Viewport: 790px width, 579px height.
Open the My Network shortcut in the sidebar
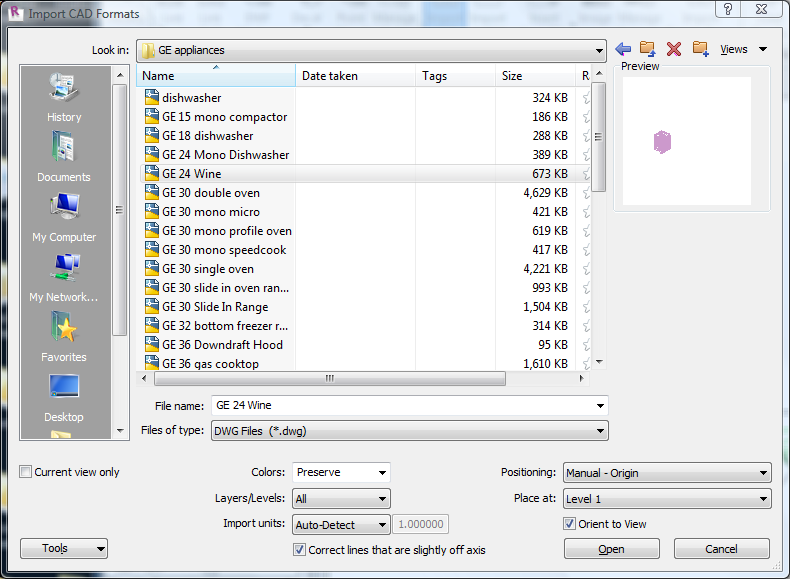(x=64, y=278)
